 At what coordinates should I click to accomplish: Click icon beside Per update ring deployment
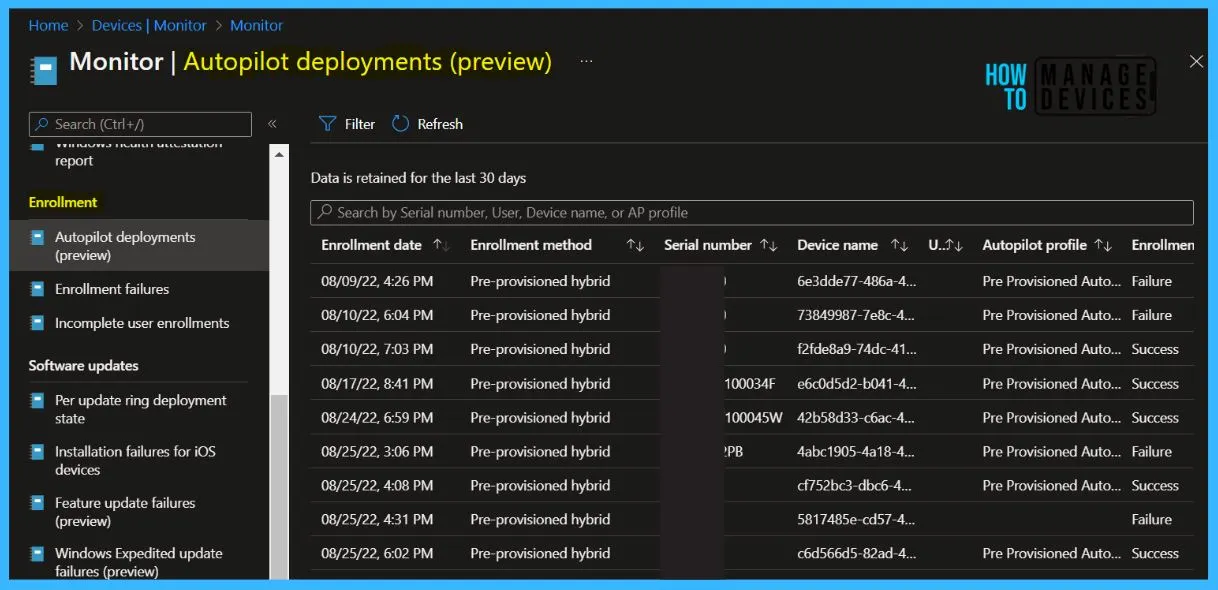[x=37, y=401]
